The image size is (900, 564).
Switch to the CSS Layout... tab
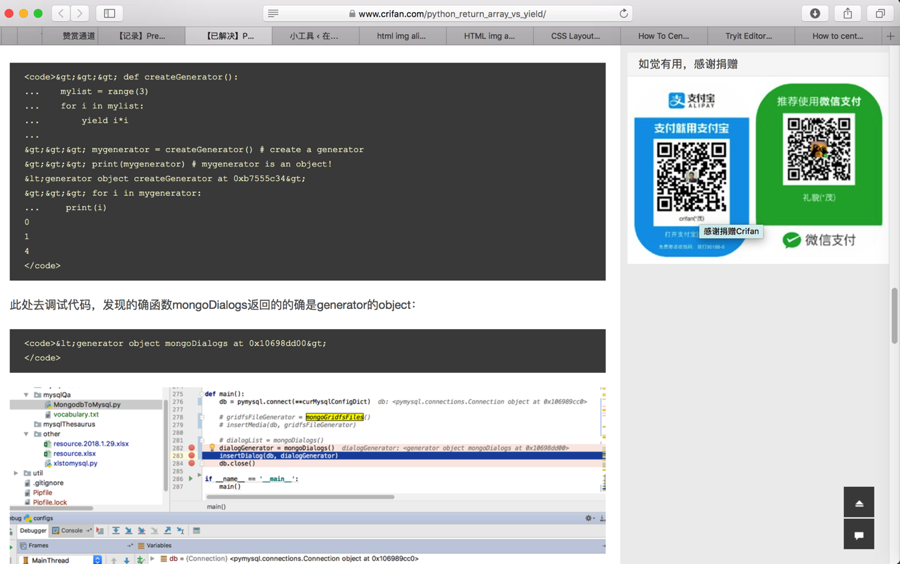click(577, 36)
